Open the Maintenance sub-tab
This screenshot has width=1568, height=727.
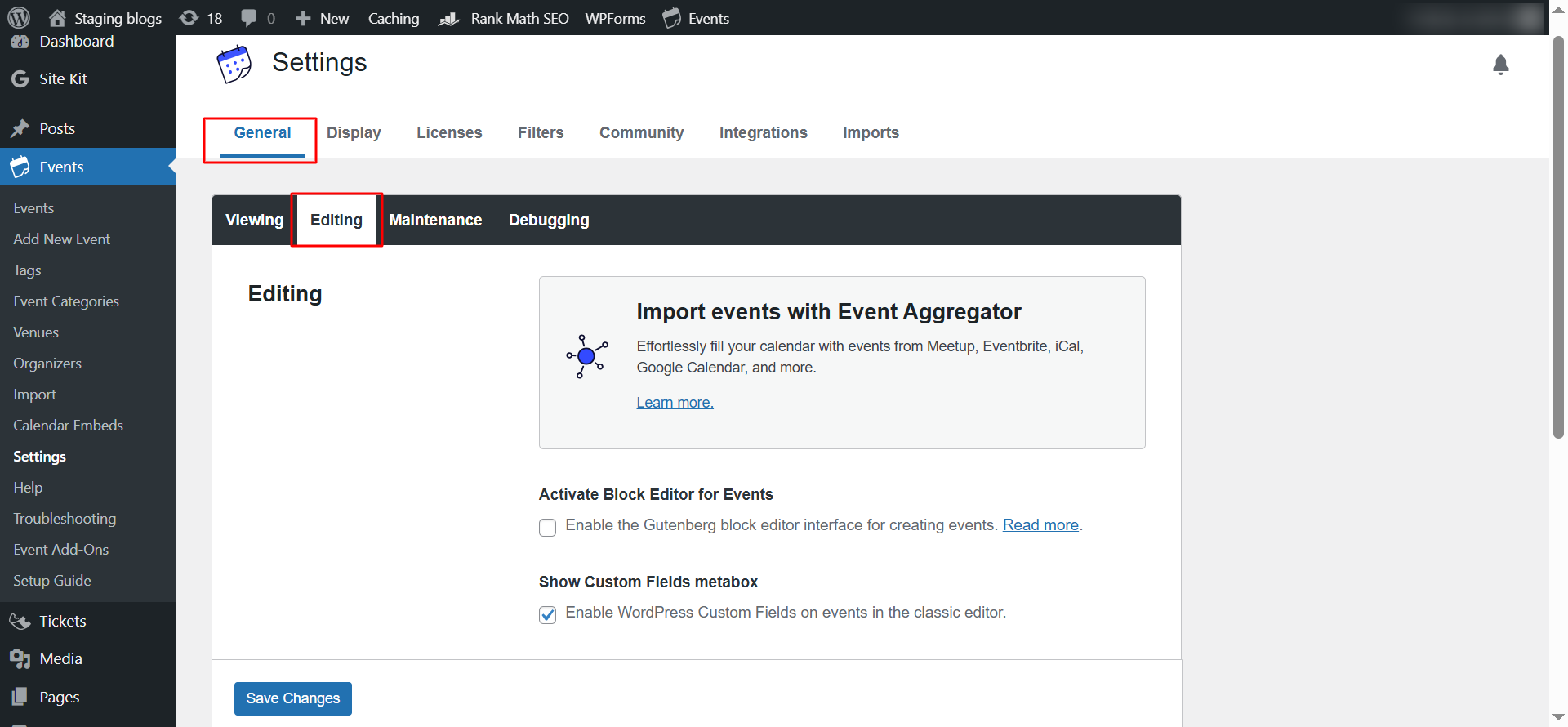[x=435, y=220]
